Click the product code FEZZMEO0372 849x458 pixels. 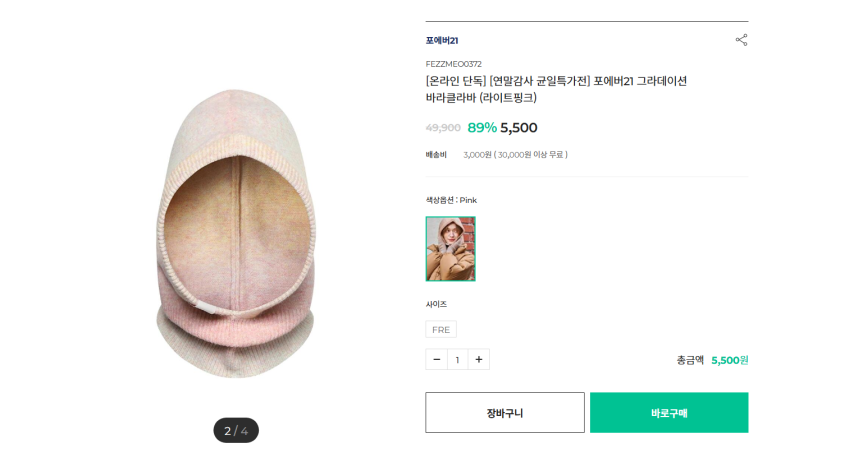pyautogui.click(x=453, y=64)
